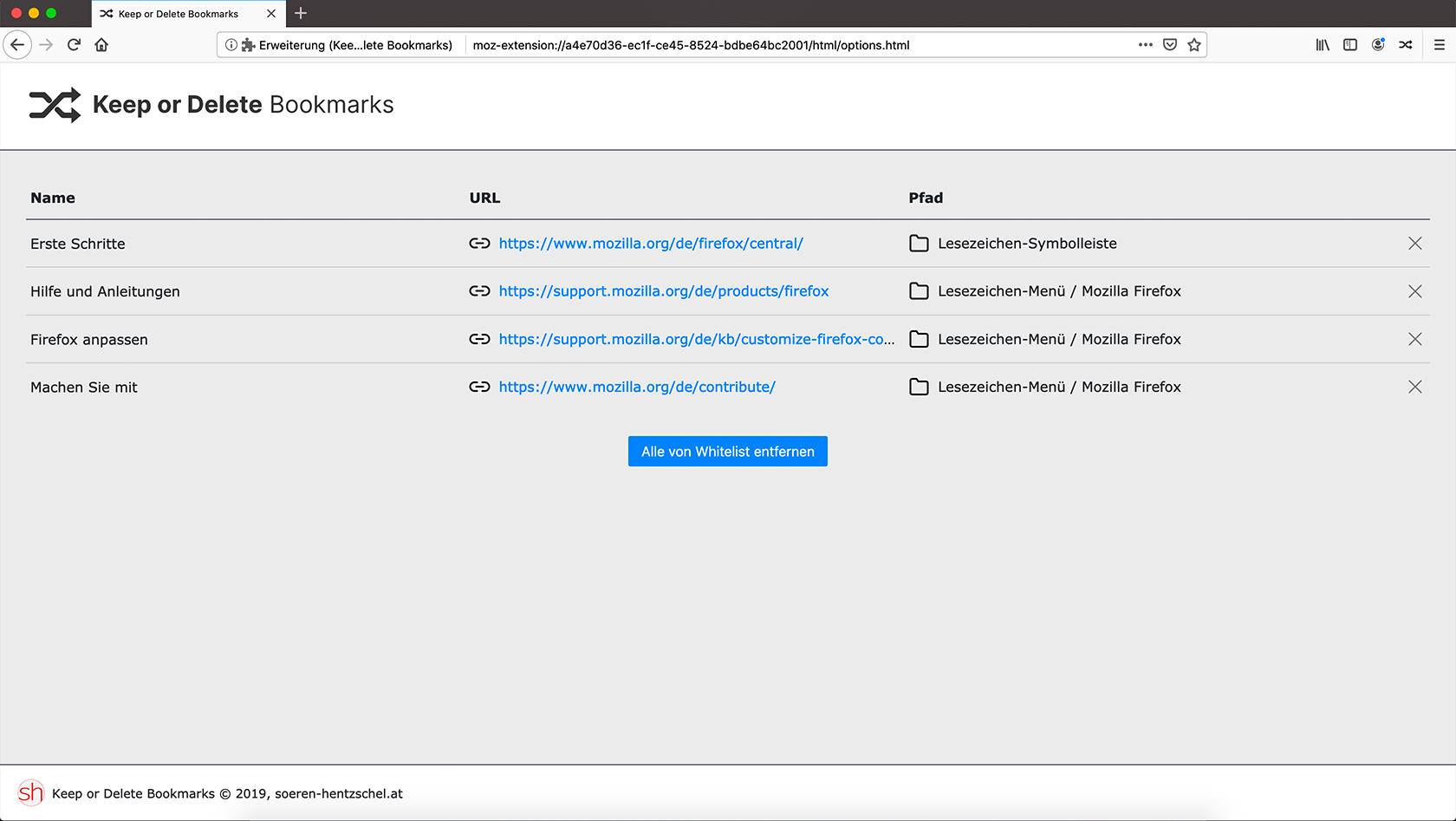This screenshot has width=1456, height=821.
Task: Open the mozilla.org contribute link
Action: click(637, 387)
